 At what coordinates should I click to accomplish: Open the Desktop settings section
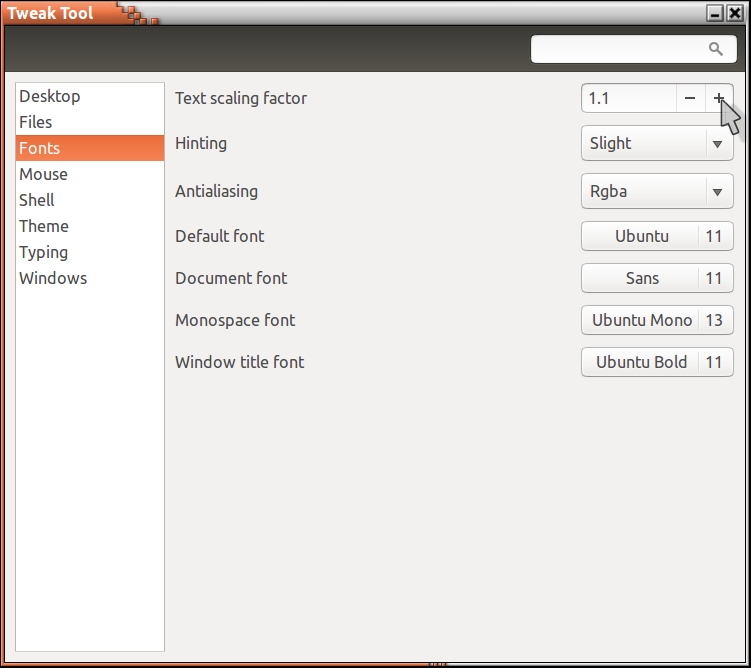point(50,96)
